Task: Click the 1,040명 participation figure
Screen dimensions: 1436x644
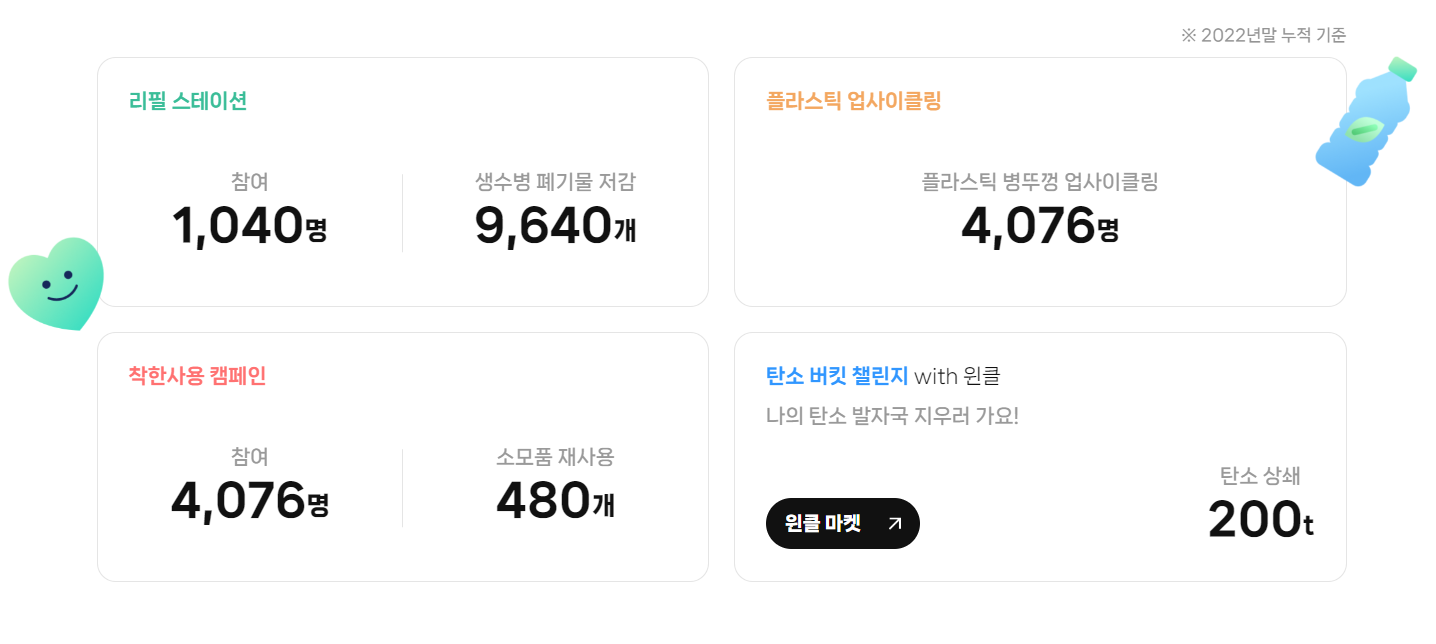Action: tap(249, 225)
